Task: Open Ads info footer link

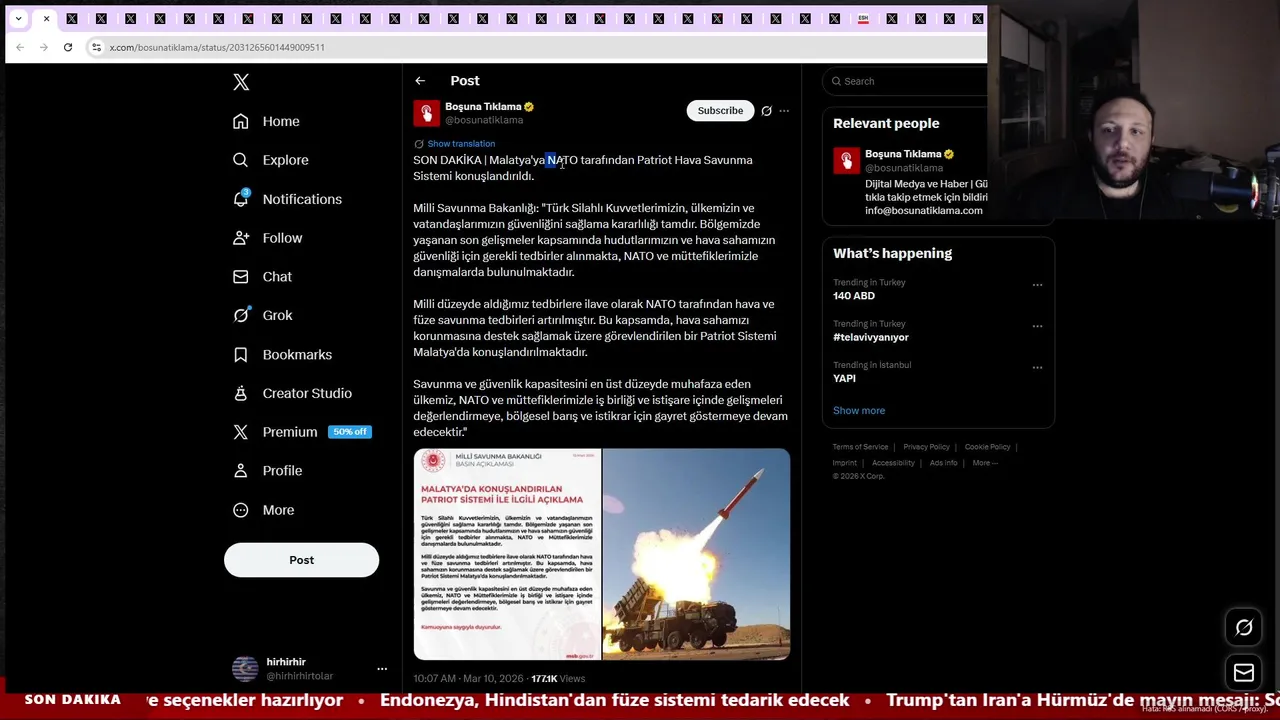Action: click(943, 463)
